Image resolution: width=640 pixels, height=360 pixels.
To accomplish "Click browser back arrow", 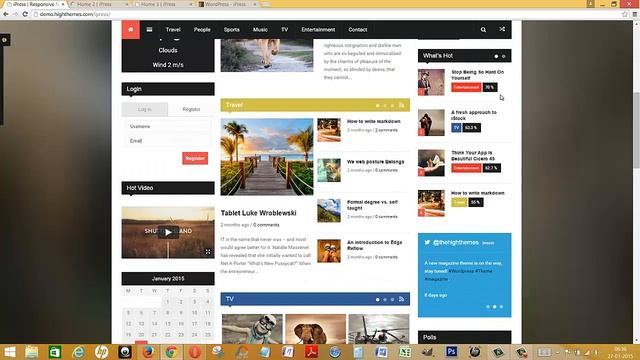I will [6, 14].
